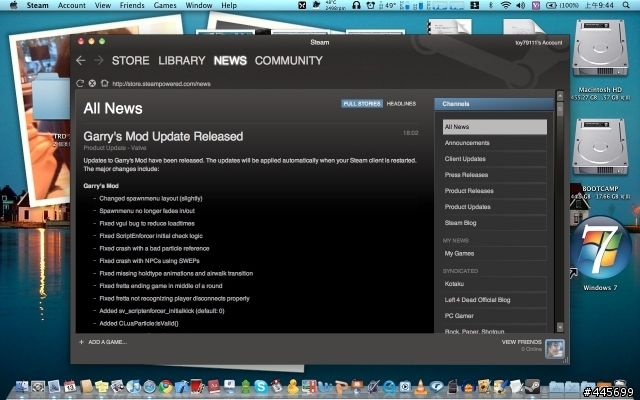Screen dimensions: 640x400
Task: Click the Wi-Fi status icon
Action: click(x=506, y=5)
